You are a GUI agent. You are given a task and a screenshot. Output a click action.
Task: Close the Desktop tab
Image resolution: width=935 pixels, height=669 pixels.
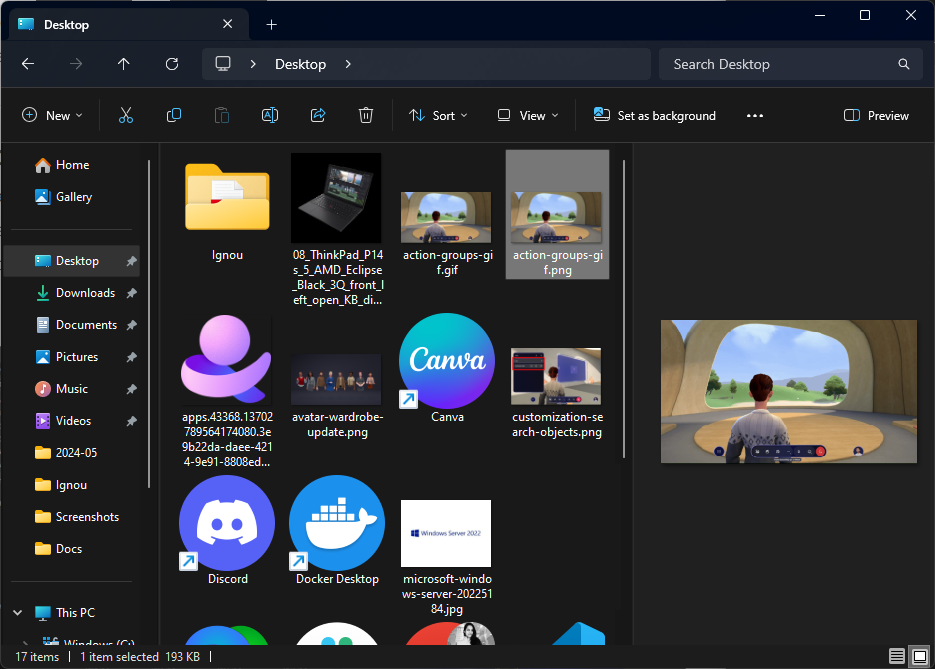coord(227,24)
